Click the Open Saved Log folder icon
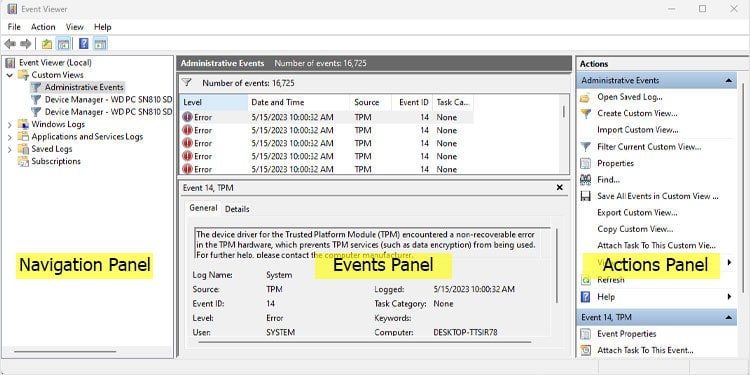Viewport: 750px width, 375px height. point(585,97)
